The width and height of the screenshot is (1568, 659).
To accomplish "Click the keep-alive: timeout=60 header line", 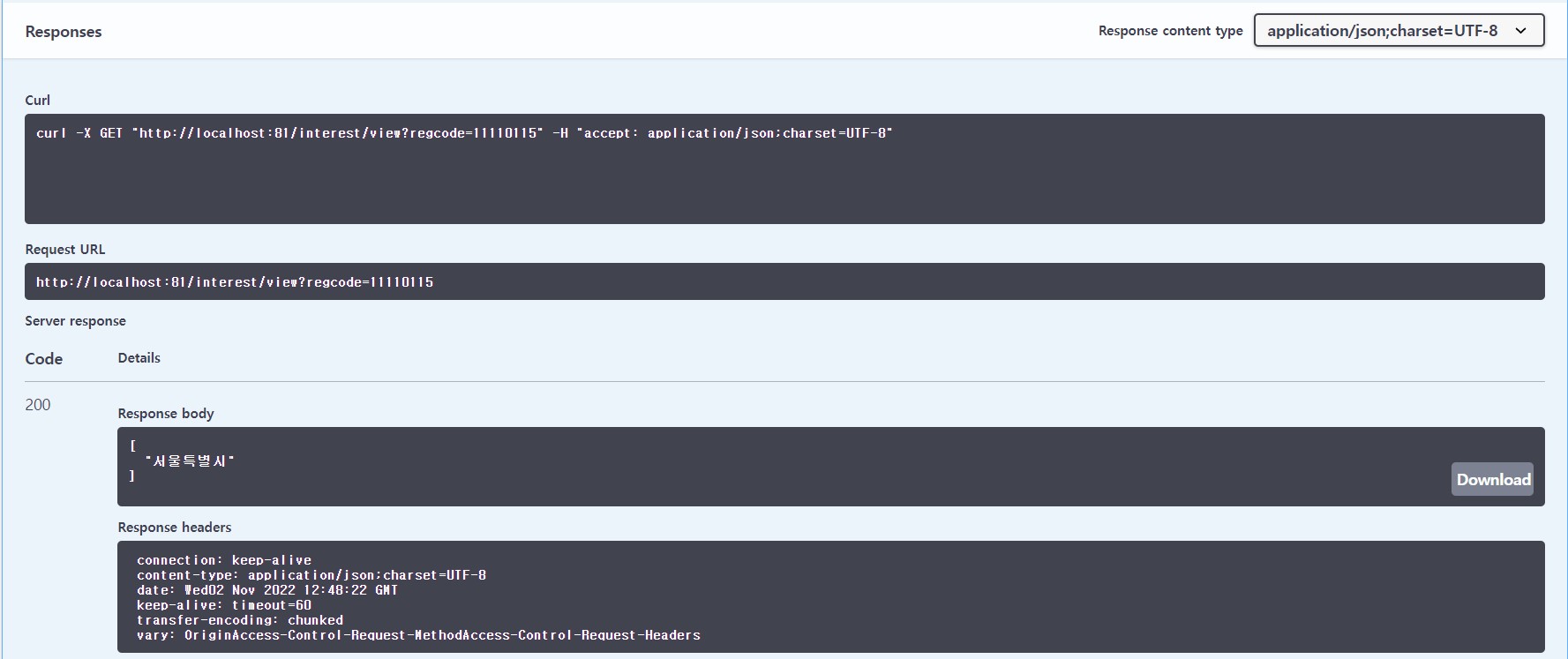I will pos(224,605).
